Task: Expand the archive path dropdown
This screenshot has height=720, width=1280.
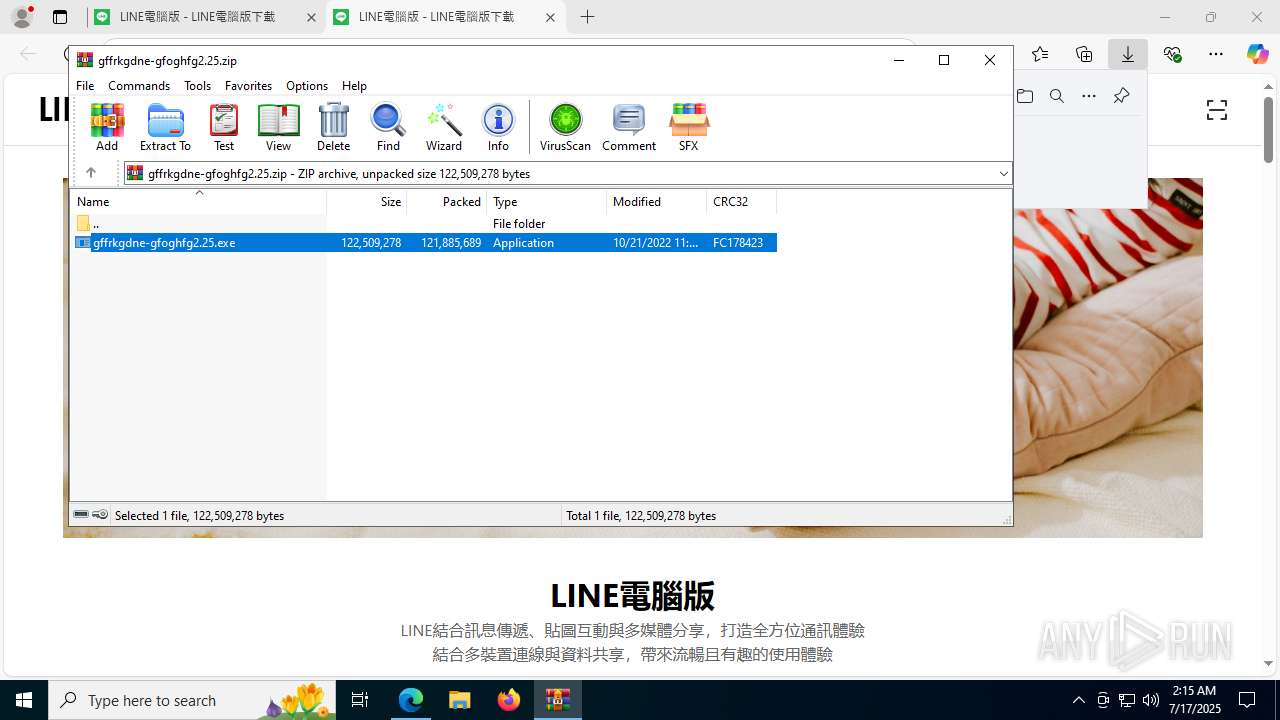Action: click(x=1003, y=174)
